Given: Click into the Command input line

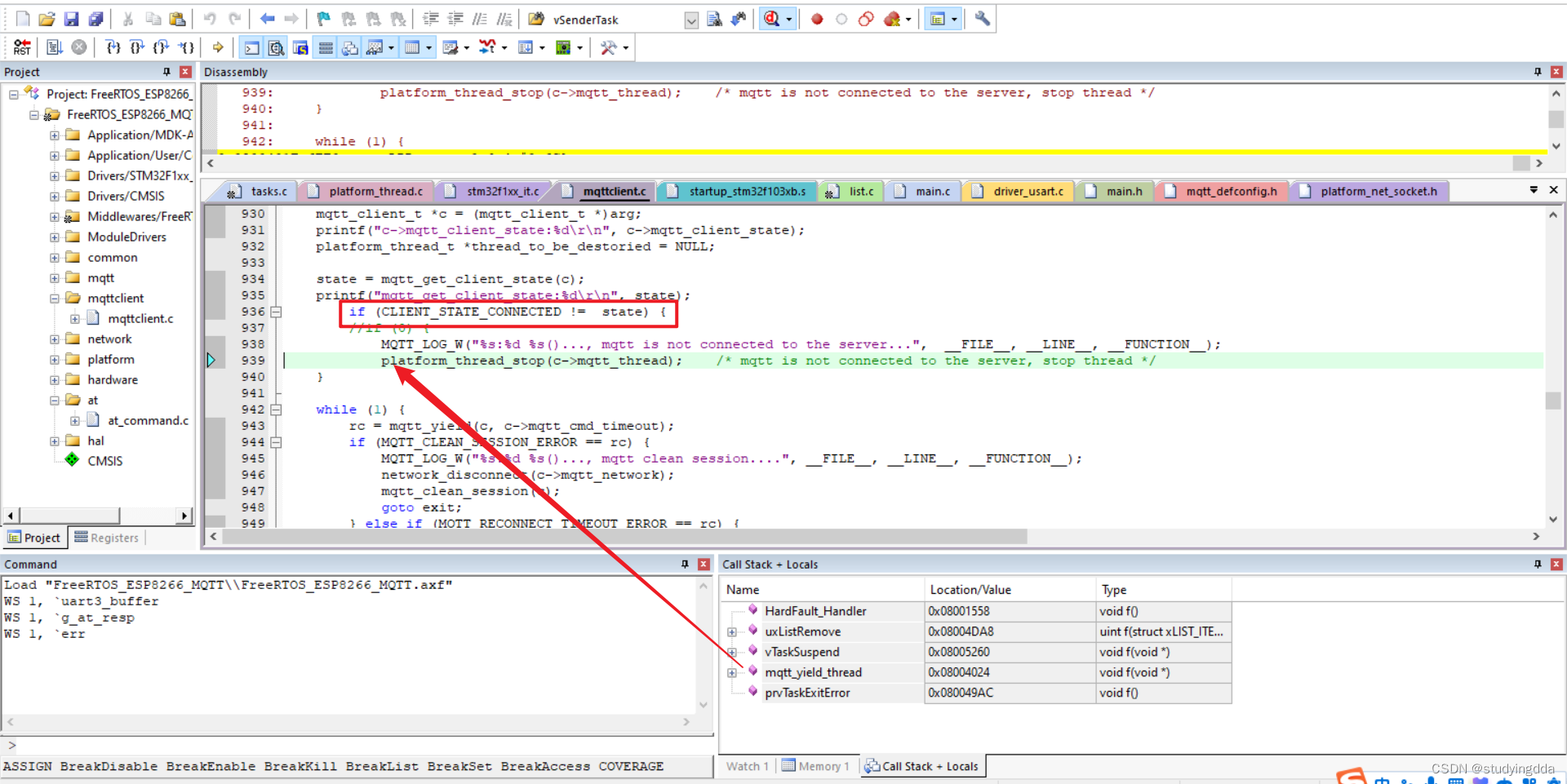Looking at the screenshot, I should click(359, 744).
